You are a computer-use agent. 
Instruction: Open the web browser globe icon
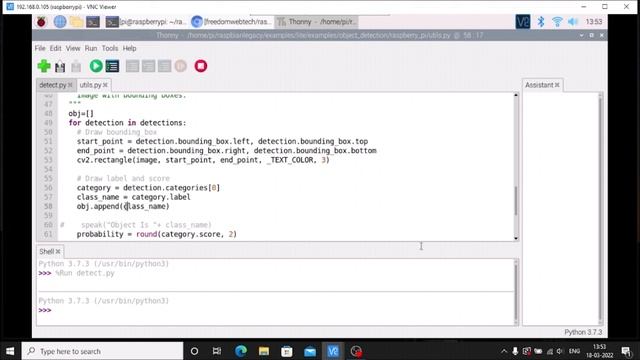click(60, 22)
